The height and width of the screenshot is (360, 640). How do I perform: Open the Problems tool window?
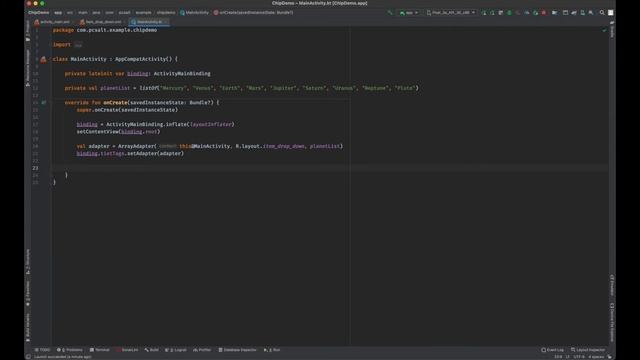pyautogui.click(x=70, y=350)
